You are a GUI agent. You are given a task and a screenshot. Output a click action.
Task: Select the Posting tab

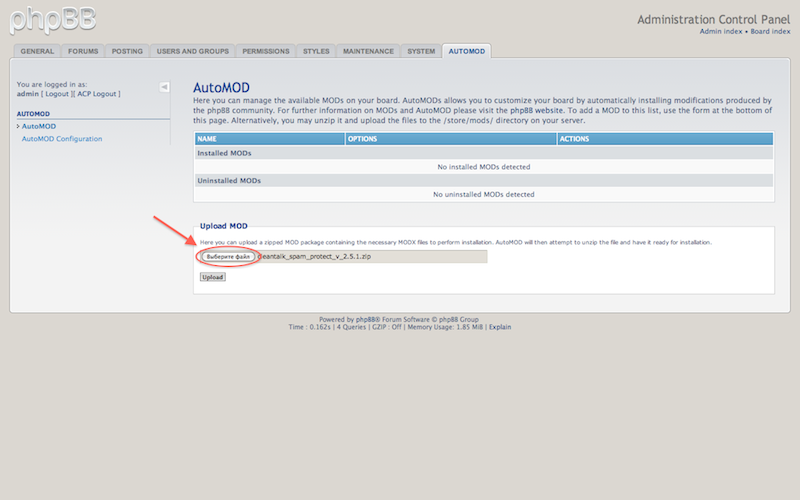(x=125, y=51)
